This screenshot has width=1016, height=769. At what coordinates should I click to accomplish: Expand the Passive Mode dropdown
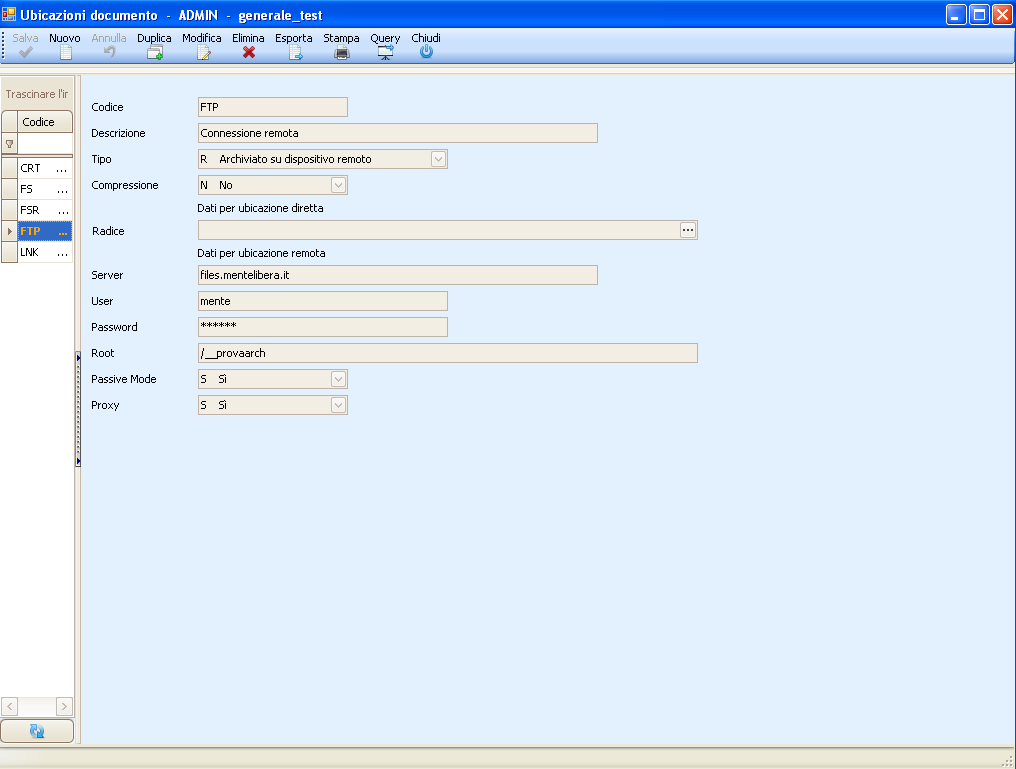338,379
